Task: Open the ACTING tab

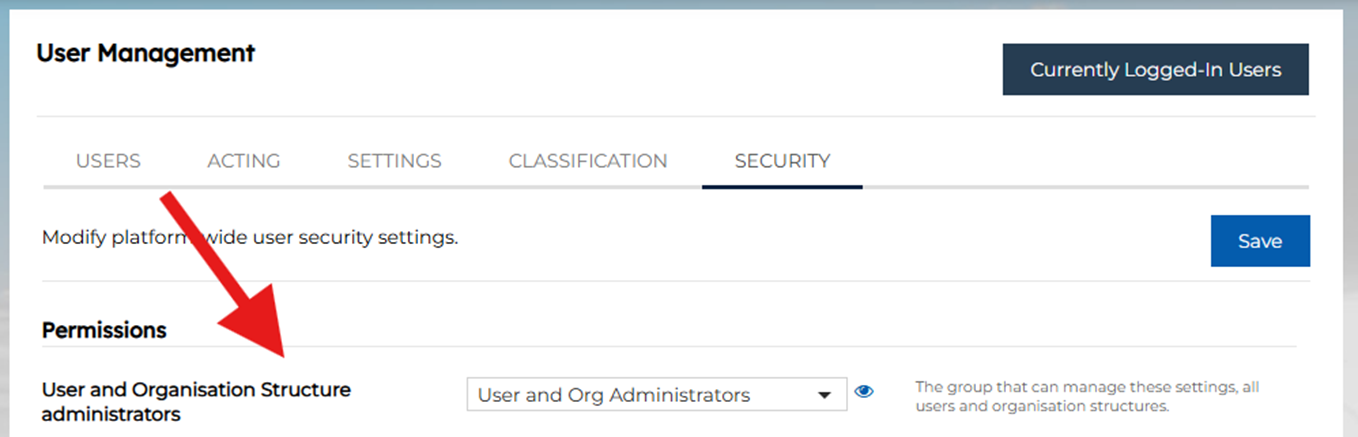Action: [x=243, y=161]
